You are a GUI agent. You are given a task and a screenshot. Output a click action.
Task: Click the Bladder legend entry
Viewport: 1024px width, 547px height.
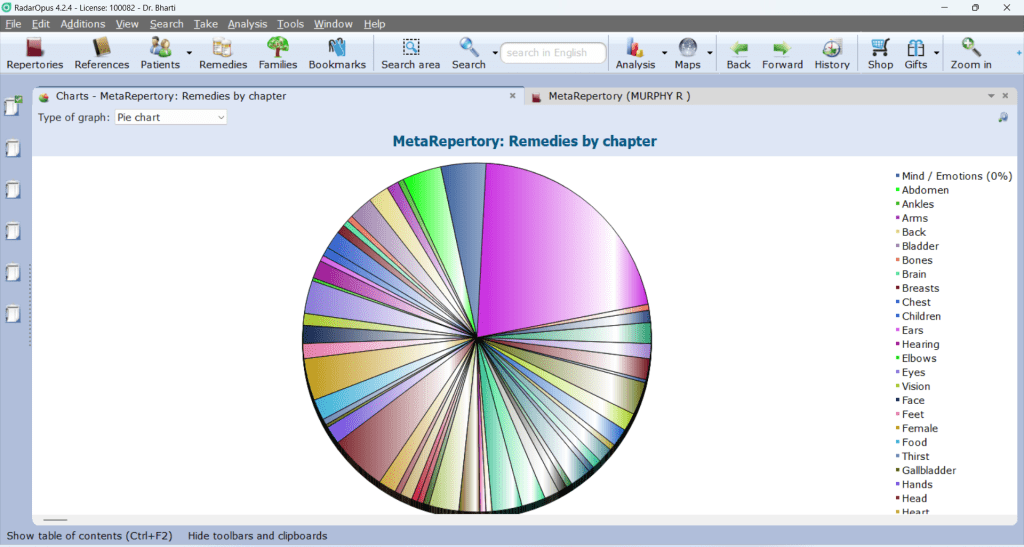pyautogui.click(x=920, y=246)
